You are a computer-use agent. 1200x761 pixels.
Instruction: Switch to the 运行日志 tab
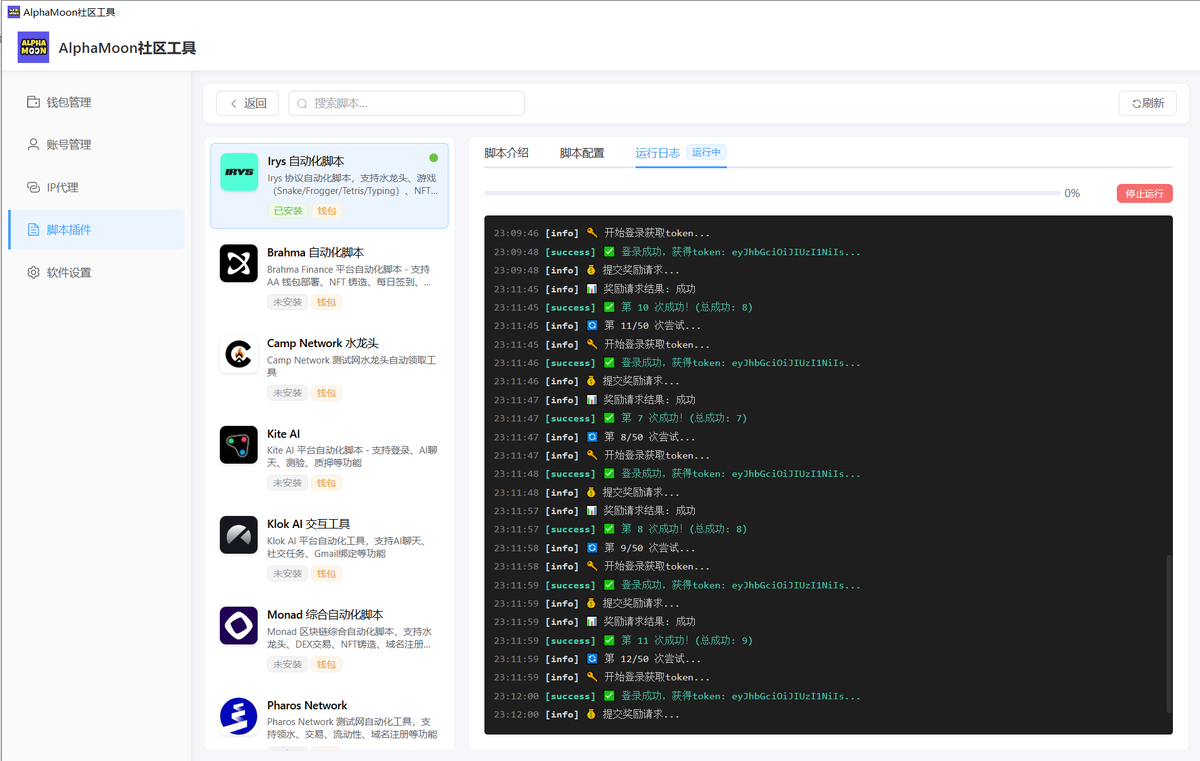[658, 153]
